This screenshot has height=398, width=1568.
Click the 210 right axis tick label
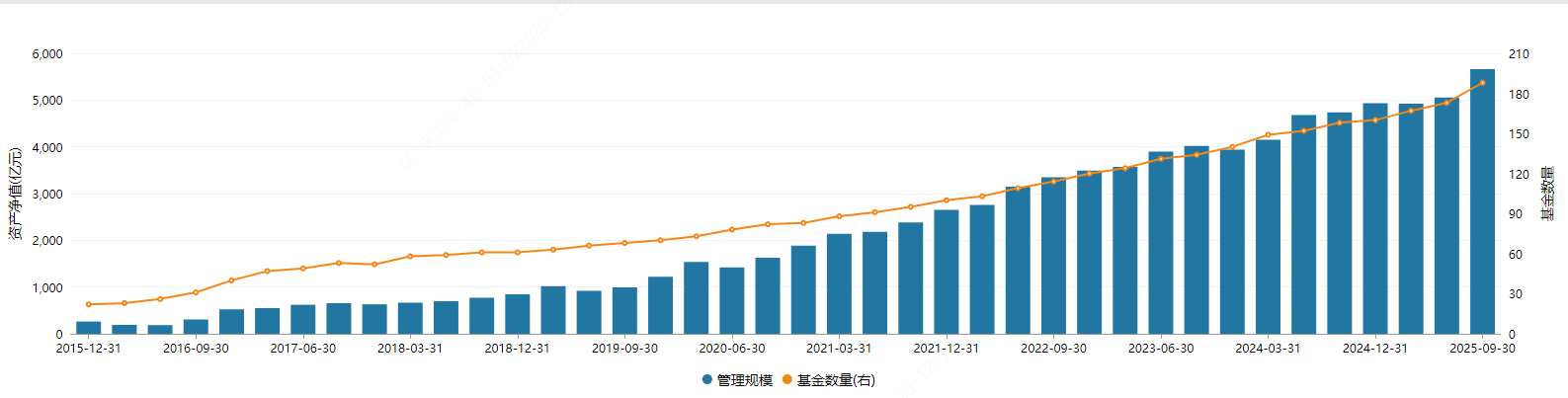[1519, 54]
